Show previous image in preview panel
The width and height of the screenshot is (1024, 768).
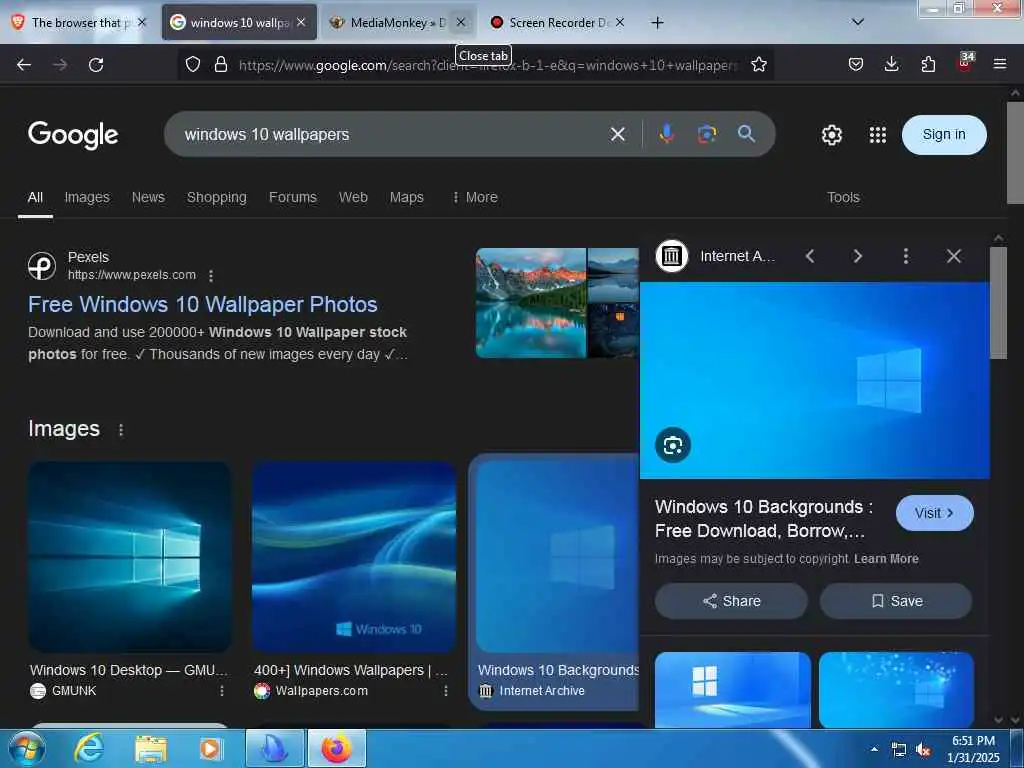[x=810, y=256]
